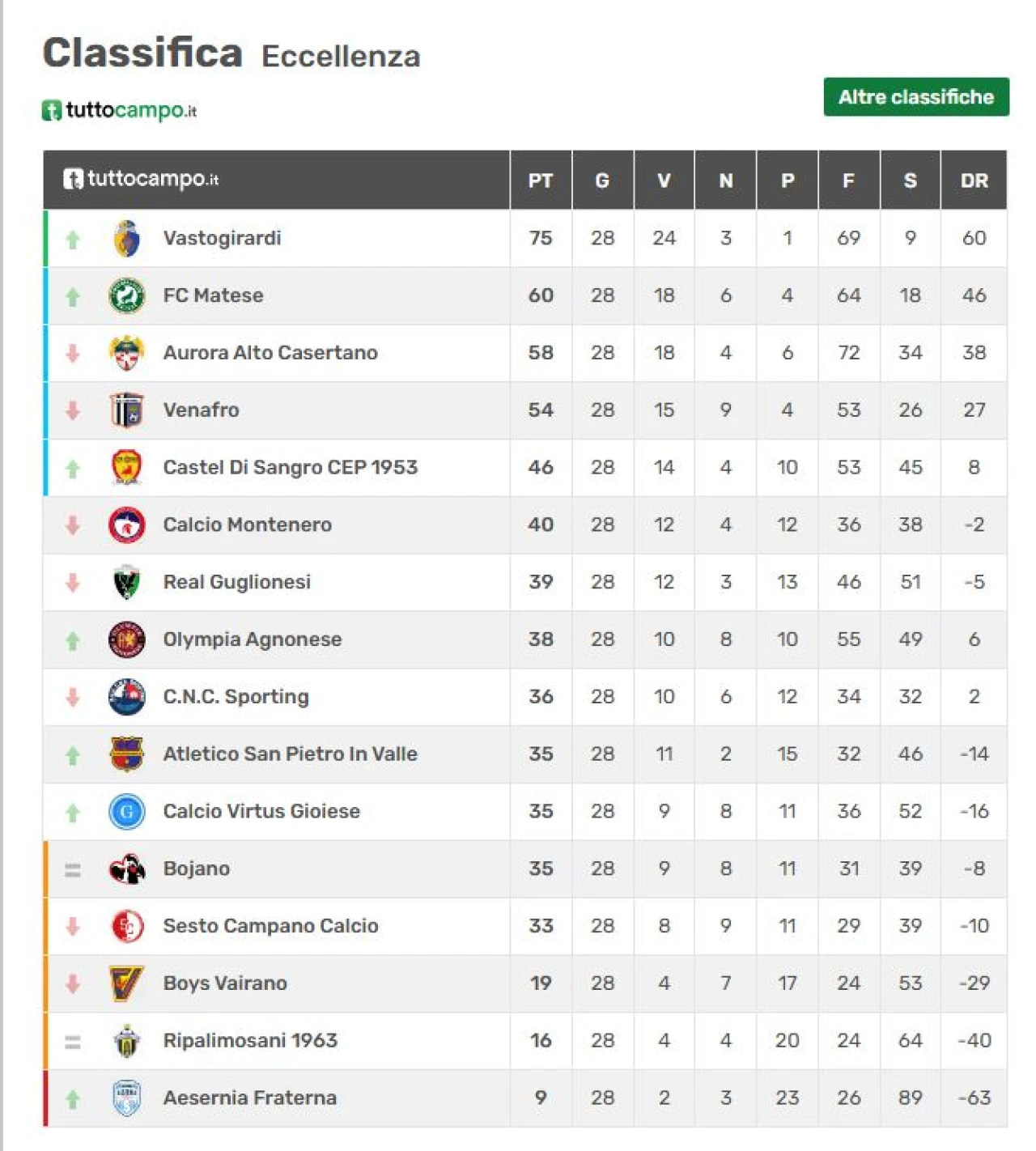Click the green up arrow beside Olympia Agnonese
This screenshot has width=1036, height=1151.
pos(73,641)
